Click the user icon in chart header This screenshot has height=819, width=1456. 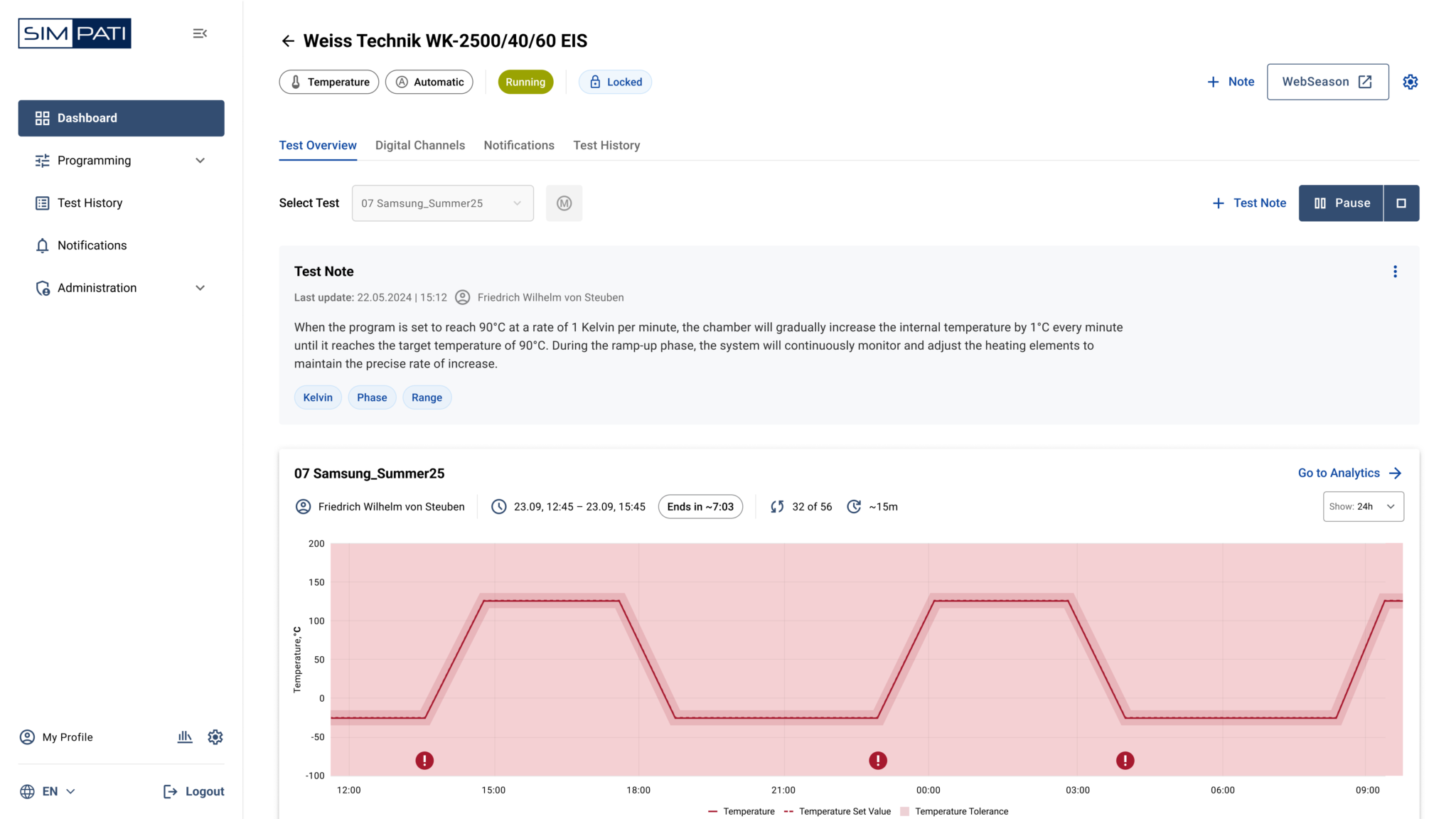click(303, 507)
